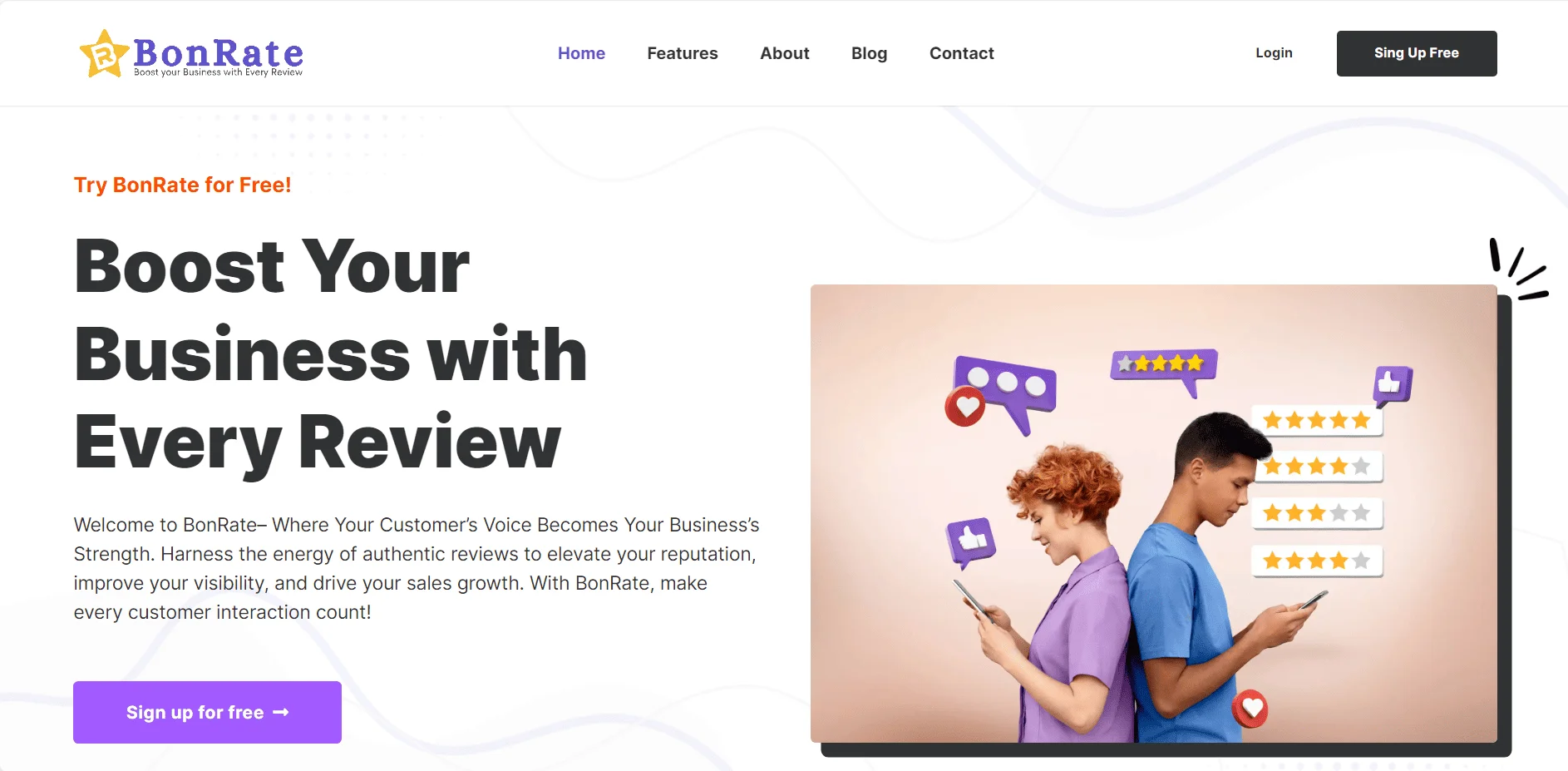This screenshot has height=771, width=1568.
Task: Click the purple Sign up for free button
Action: pos(207,712)
